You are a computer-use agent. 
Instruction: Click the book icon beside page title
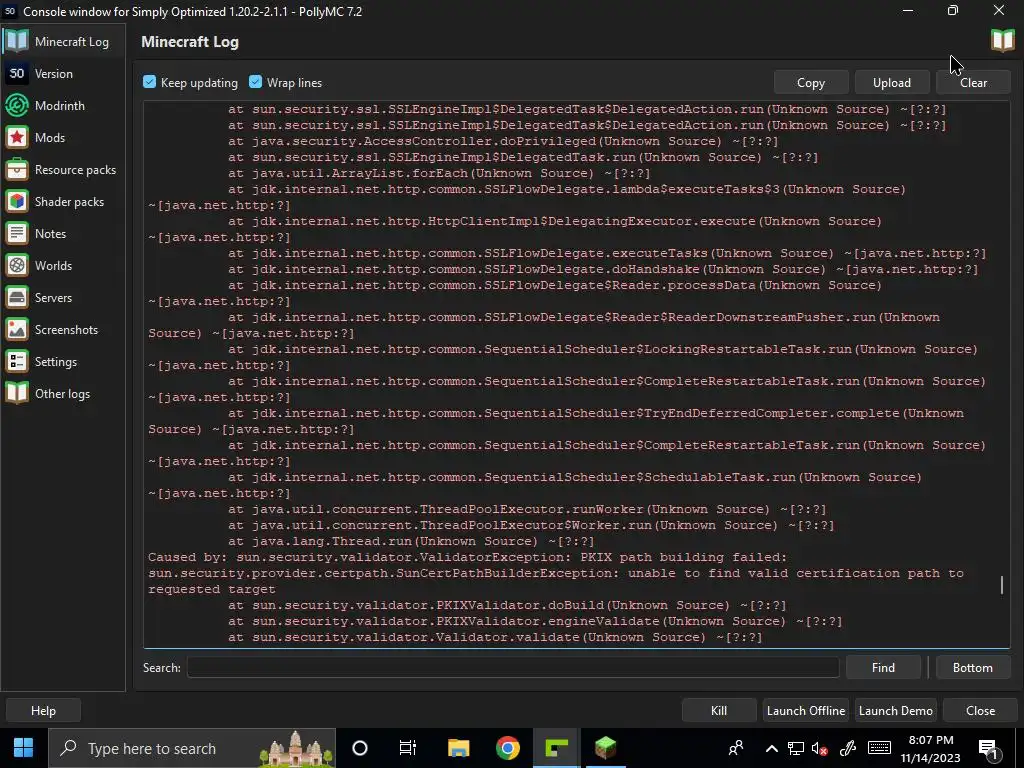pos(1002,40)
